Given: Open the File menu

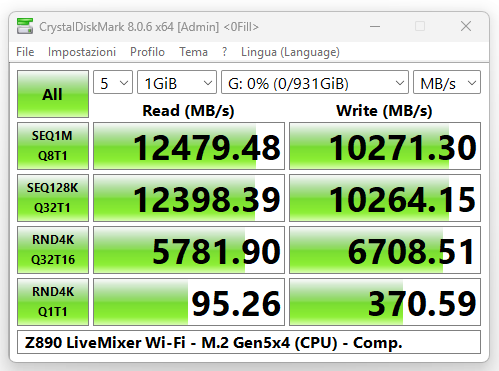Looking at the screenshot, I should point(25,52).
